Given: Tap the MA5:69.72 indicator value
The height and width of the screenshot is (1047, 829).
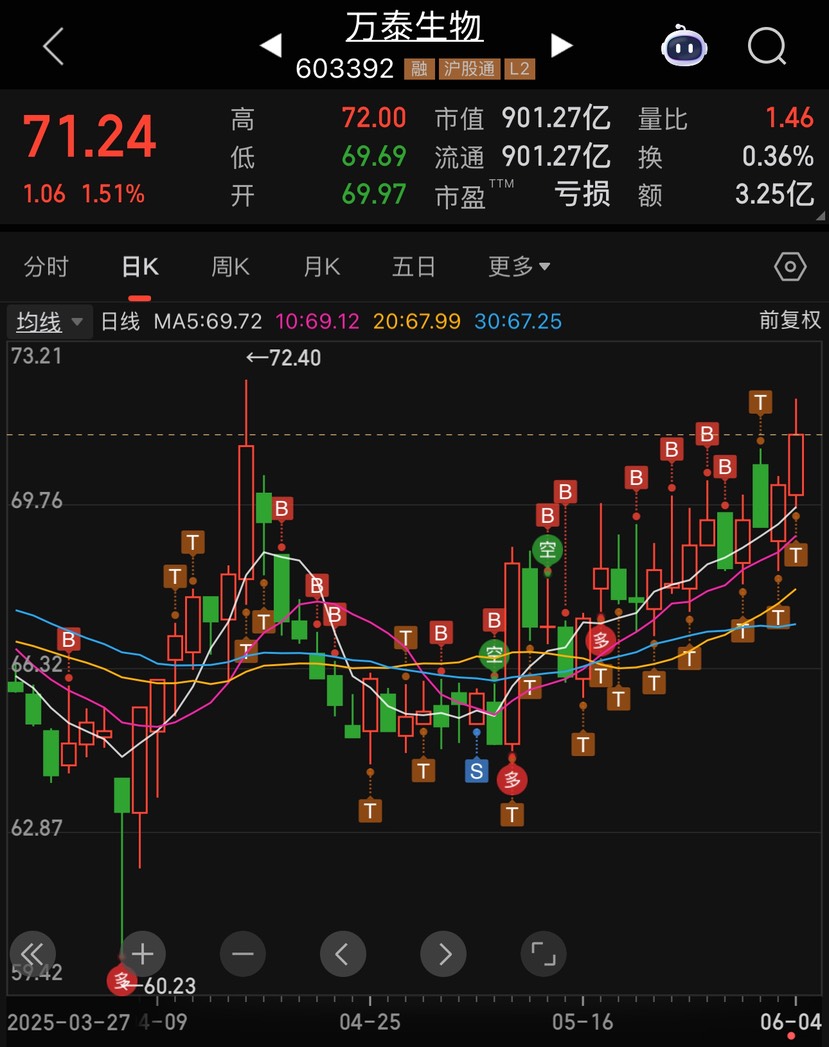Looking at the screenshot, I should 208,322.
